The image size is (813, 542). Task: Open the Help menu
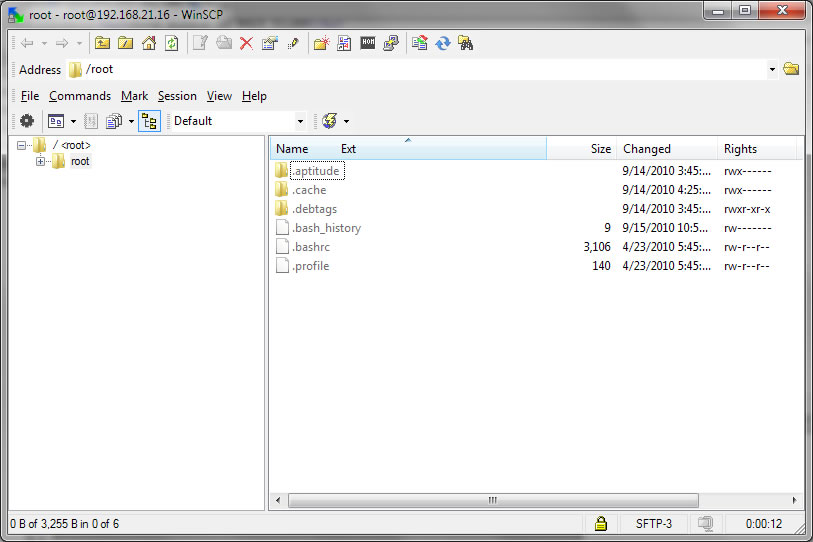coord(254,96)
